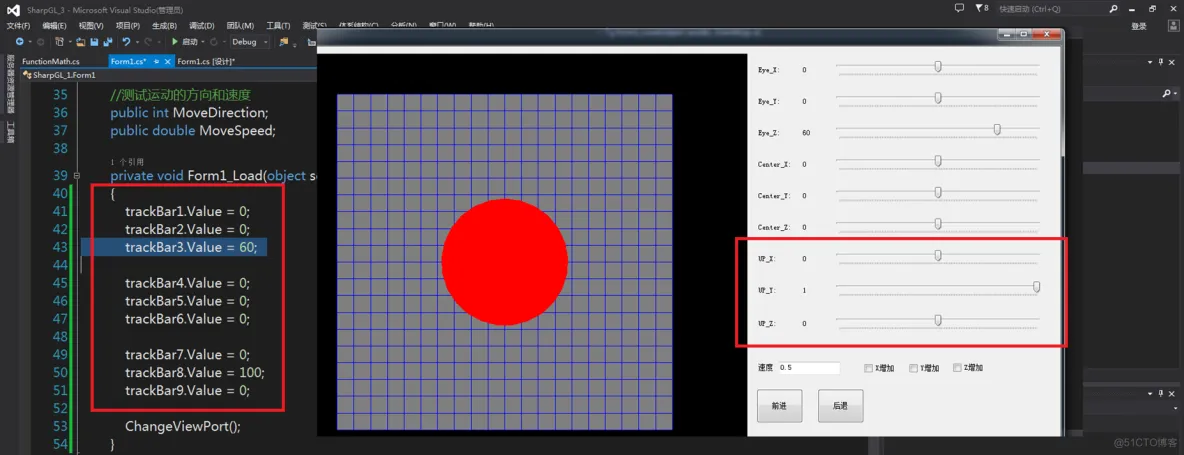Open the new project dropdown arrow
The image size is (1184, 455).
point(70,42)
